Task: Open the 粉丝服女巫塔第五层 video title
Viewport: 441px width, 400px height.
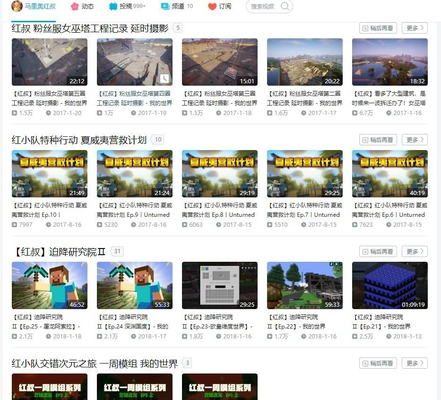Action: click(x=50, y=98)
